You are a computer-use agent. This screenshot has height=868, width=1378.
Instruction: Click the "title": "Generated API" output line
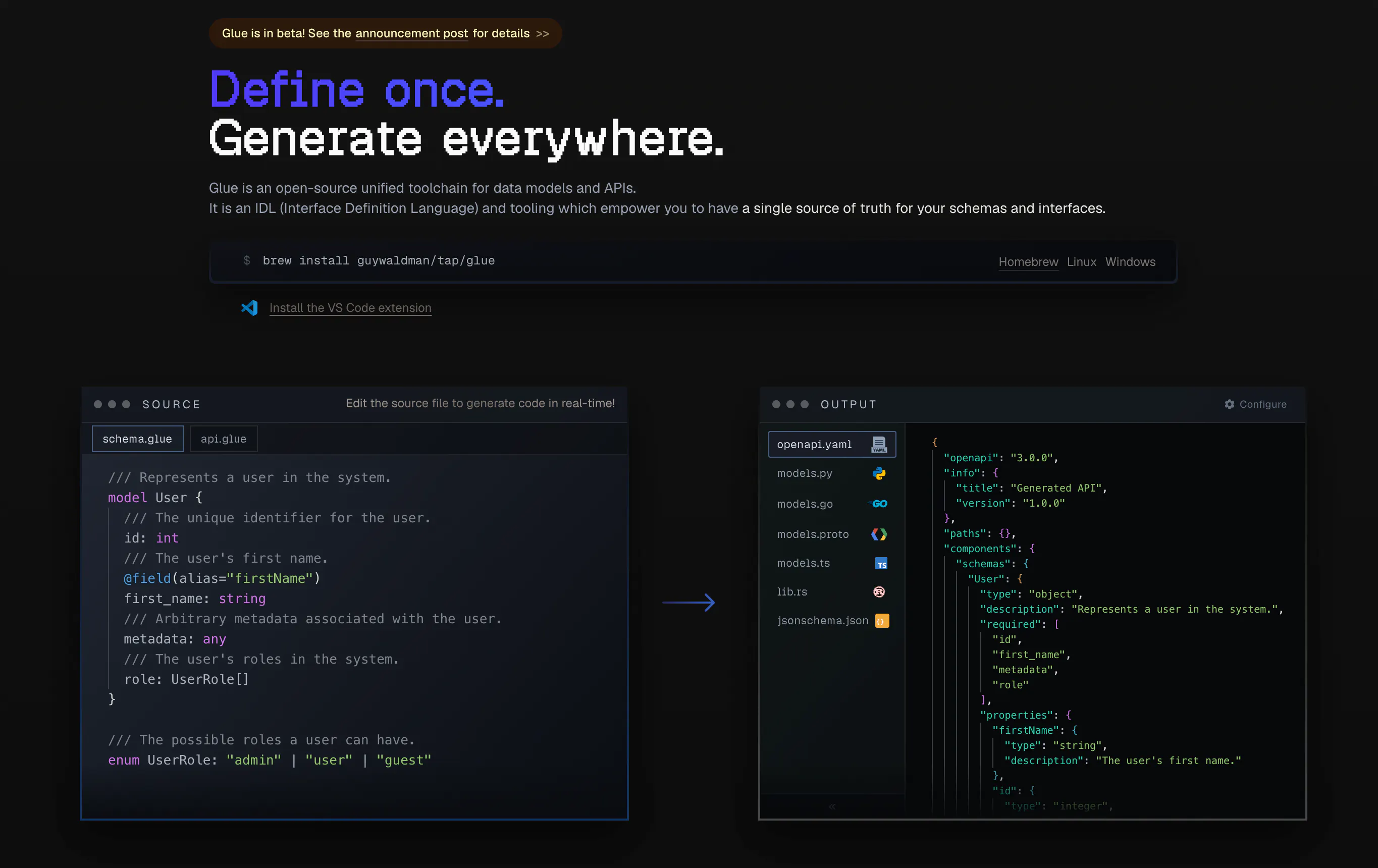pyautogui.click(x=1031, y=488)
